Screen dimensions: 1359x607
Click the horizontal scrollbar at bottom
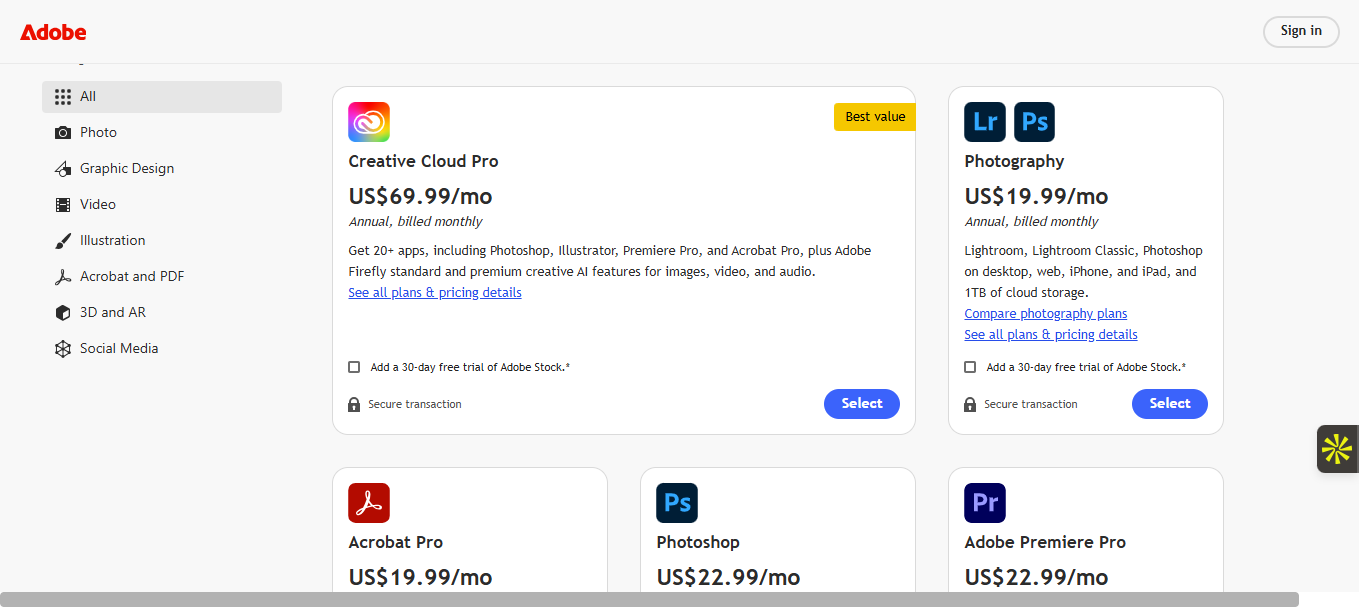click(650, 599)
